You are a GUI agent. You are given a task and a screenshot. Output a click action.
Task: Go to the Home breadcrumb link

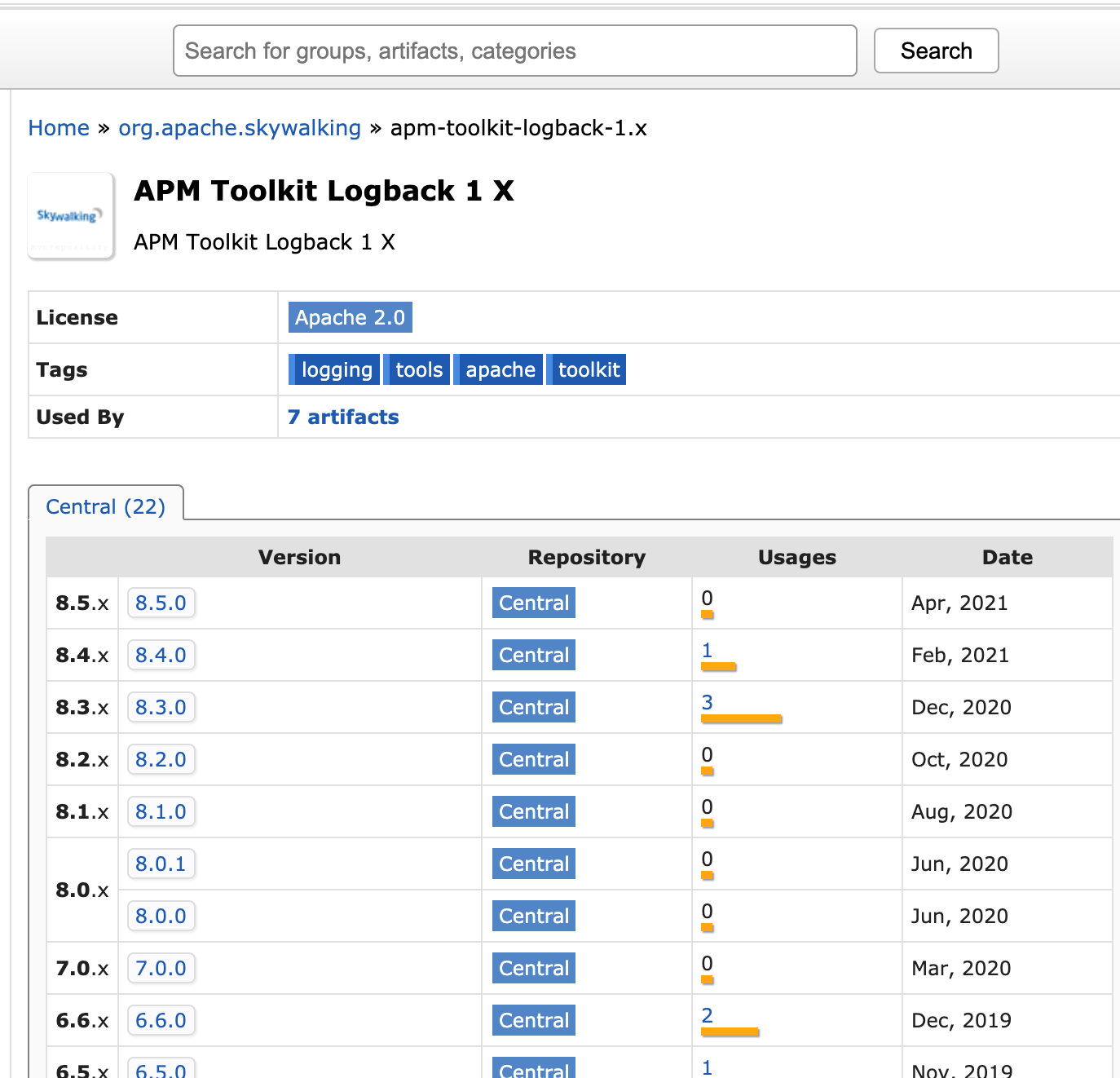point(59,128)
